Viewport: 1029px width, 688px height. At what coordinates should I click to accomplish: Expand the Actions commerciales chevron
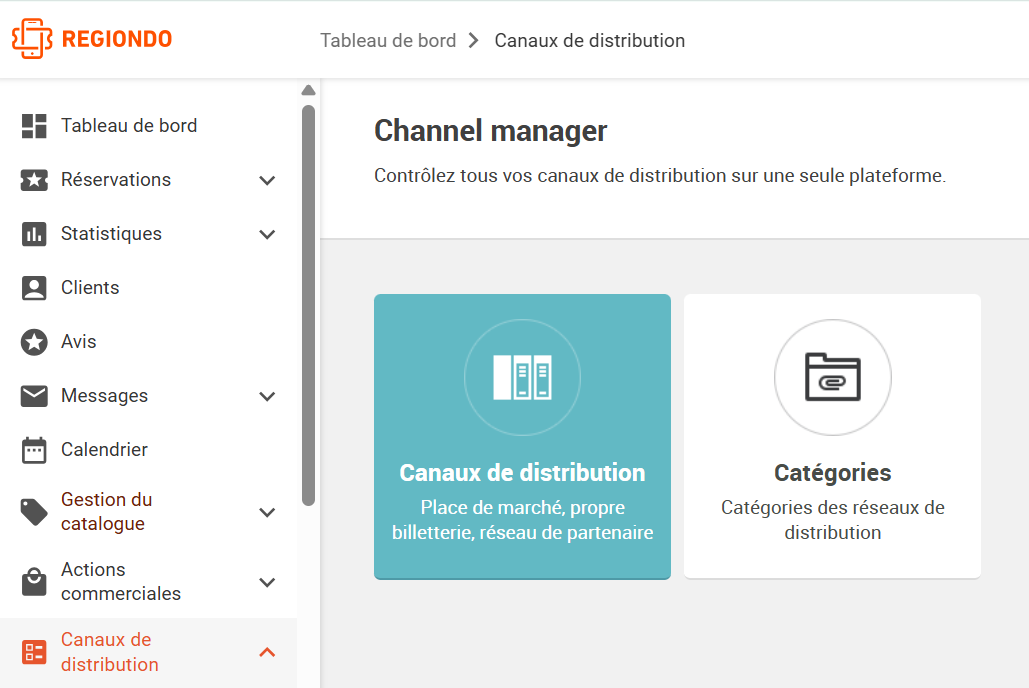point(267,582)
